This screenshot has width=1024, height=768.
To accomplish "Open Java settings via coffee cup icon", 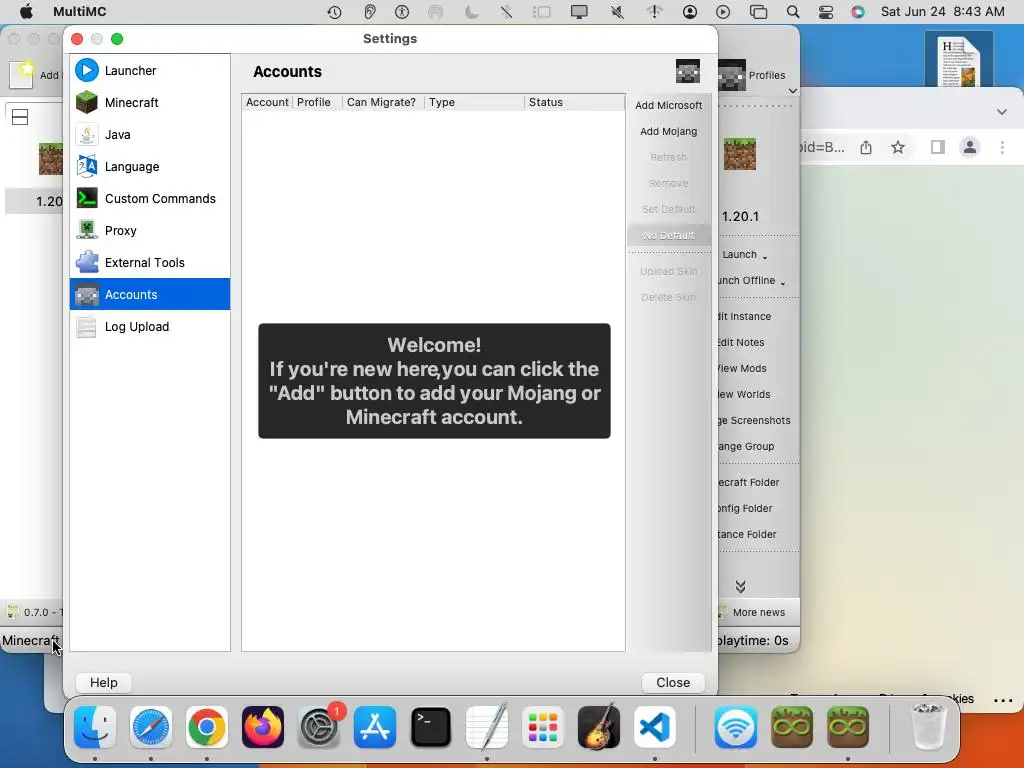I will coord(87,135).
